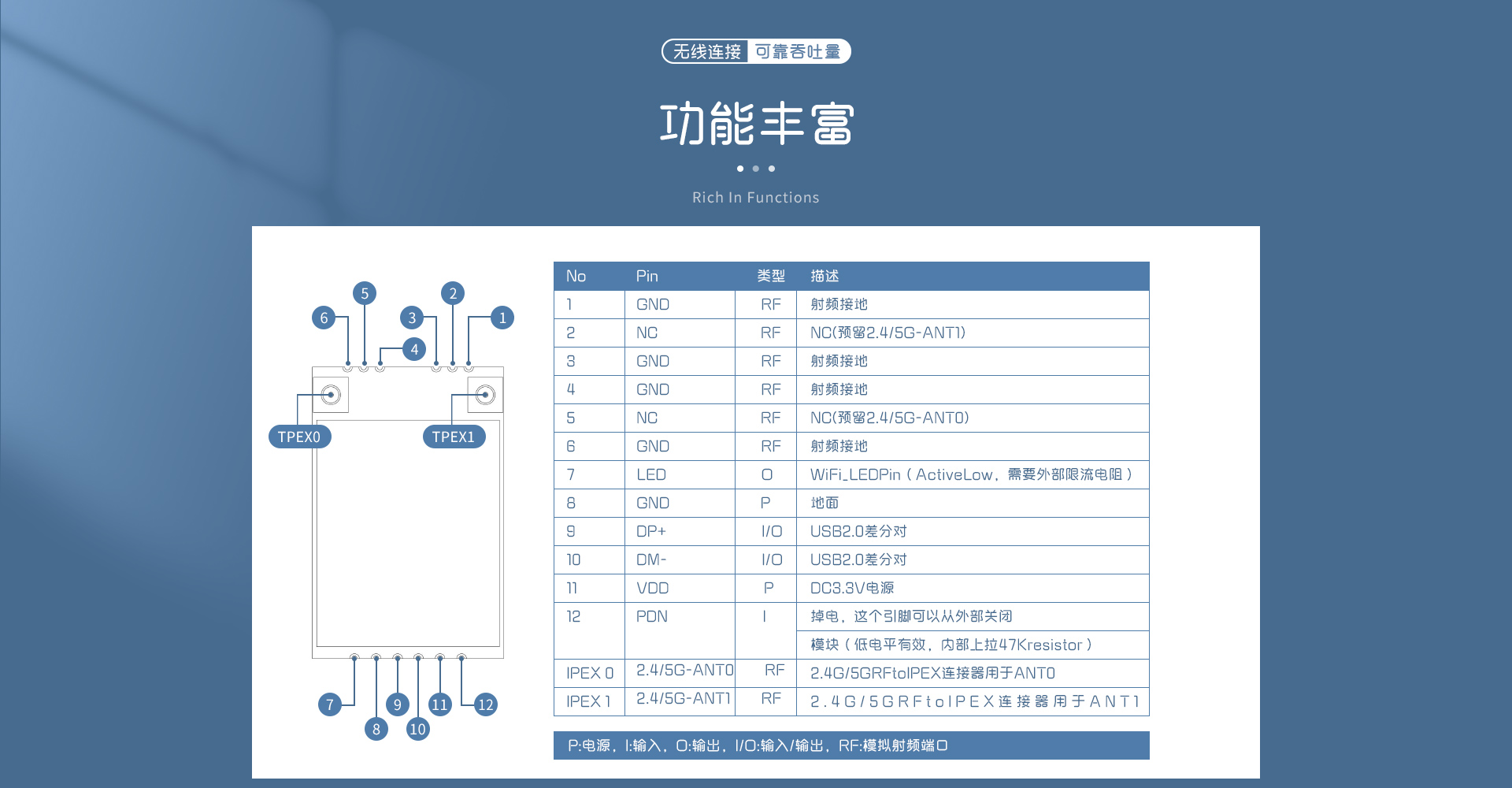The height and width of the screenshot is (788, 1512).
Task: Click the pin 1 circle marker
Action: pyautogui.click(x=502, y=318)
